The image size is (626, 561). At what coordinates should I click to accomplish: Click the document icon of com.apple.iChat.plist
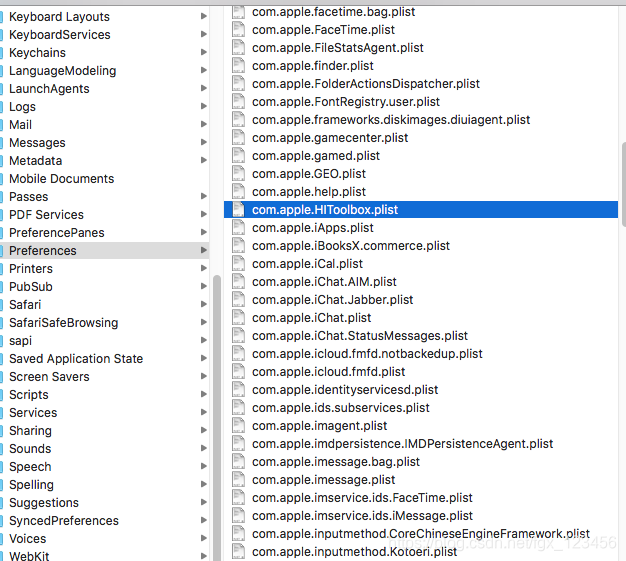tap(238, 317)
